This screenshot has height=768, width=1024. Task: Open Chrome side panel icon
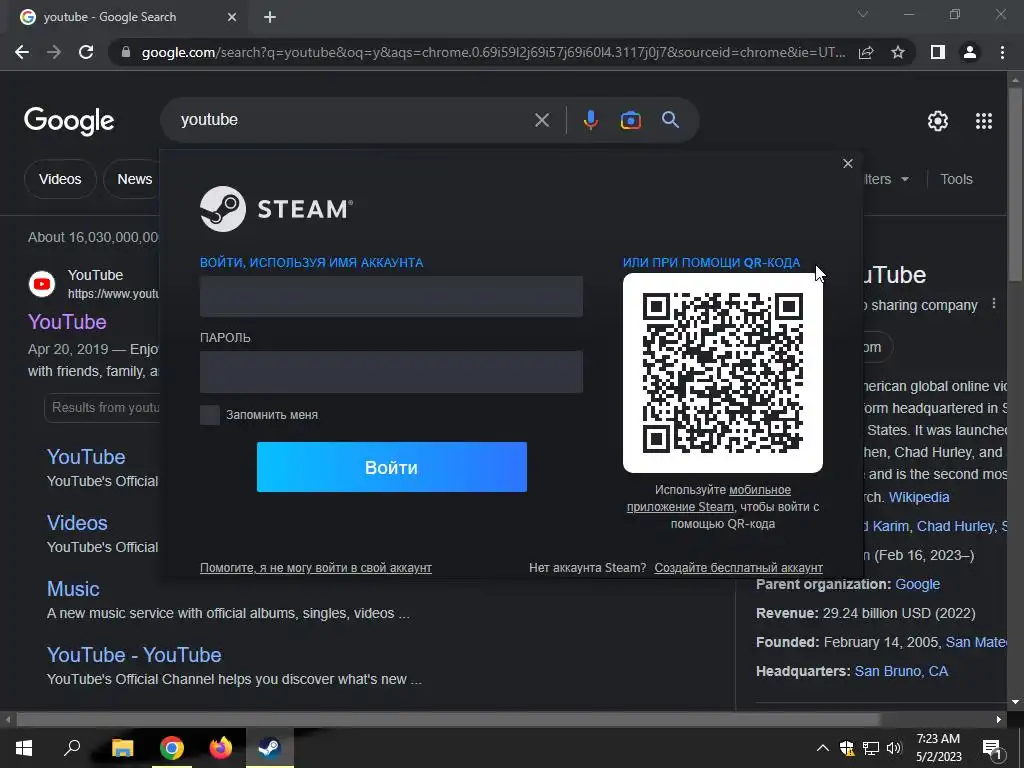[938, 52]
